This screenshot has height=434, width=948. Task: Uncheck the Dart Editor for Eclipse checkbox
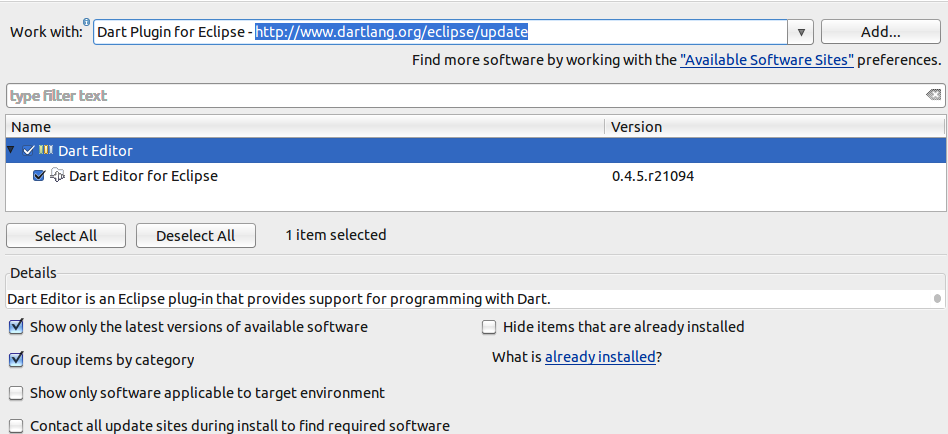(x=39, y=176)
